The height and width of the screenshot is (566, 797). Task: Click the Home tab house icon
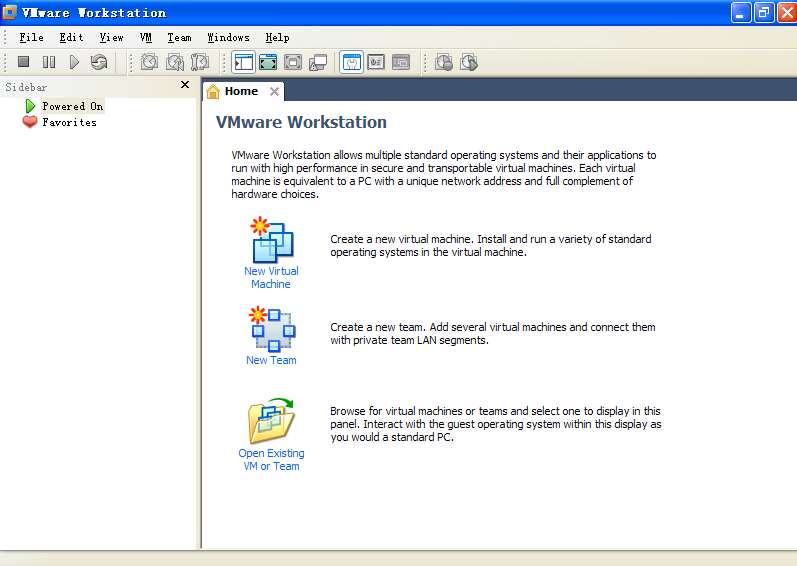(213, 91)
